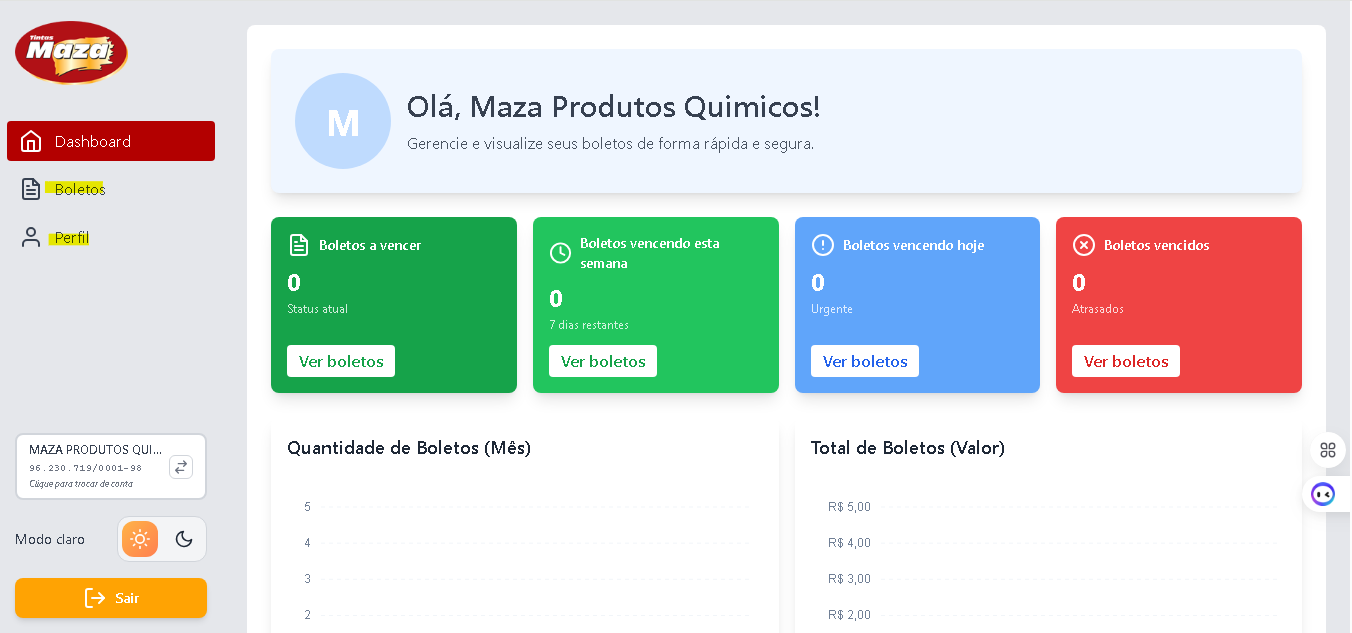Open MAZA PRODUTOS QUI account switcher card
1352x633 pixels.
click(x=96, y=466)
